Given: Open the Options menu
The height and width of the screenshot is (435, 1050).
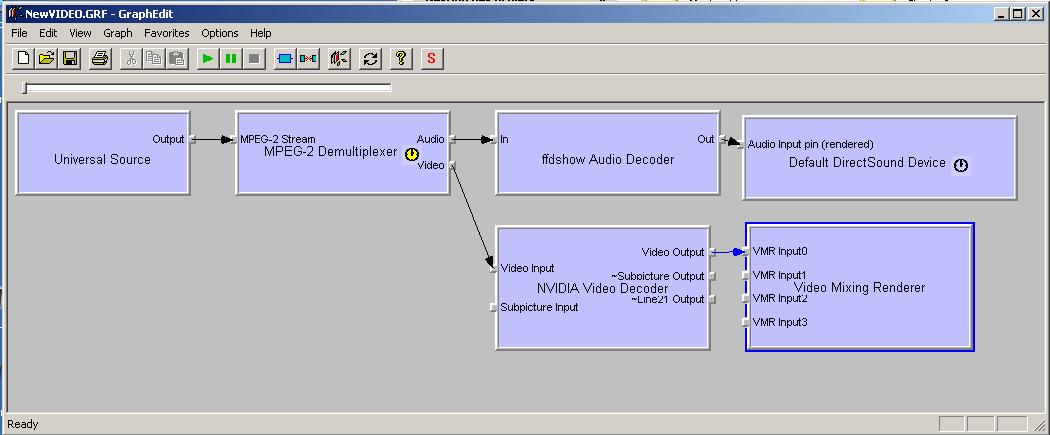Looking at the screenshot, I should point(220,33).
